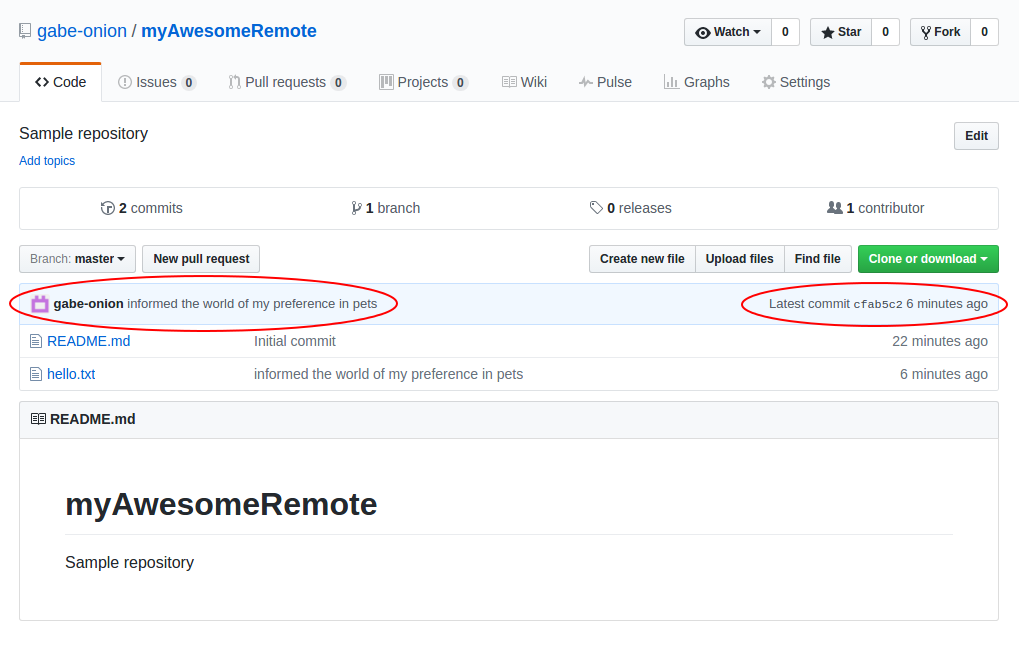
Task: View the 2 commits link
Action: pos(142,208)
